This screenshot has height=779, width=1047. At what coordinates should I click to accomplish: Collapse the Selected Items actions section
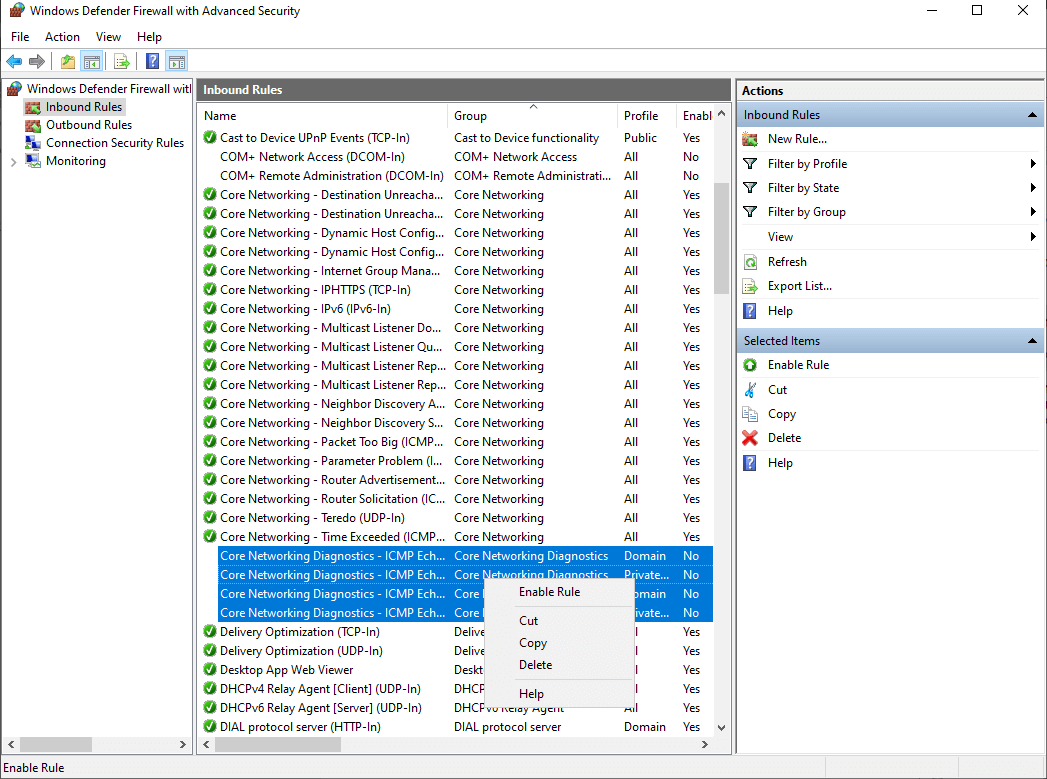tap(1032, 340)
